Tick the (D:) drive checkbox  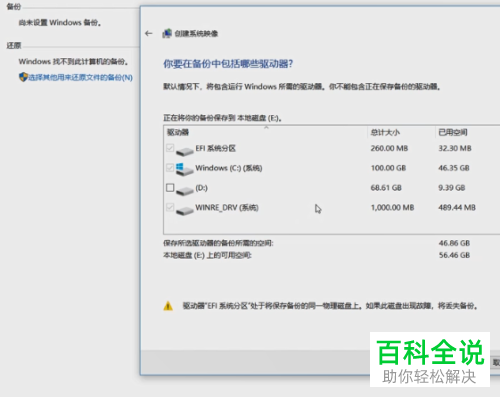click(x=170, y=188)
